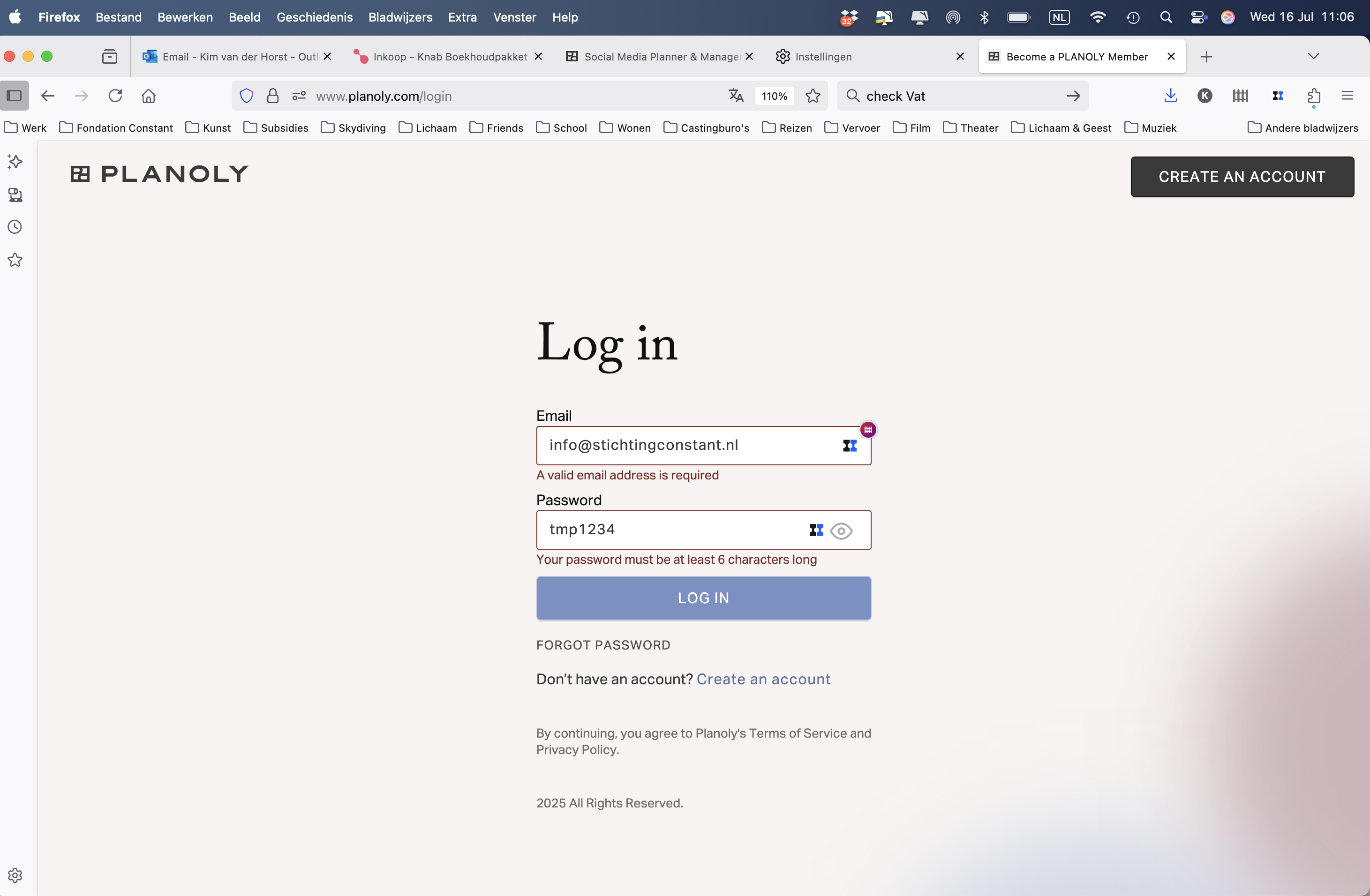Open the library bookshelf toolbar icon
This screenshot has width=1370, height=896.
[1241, 96]
